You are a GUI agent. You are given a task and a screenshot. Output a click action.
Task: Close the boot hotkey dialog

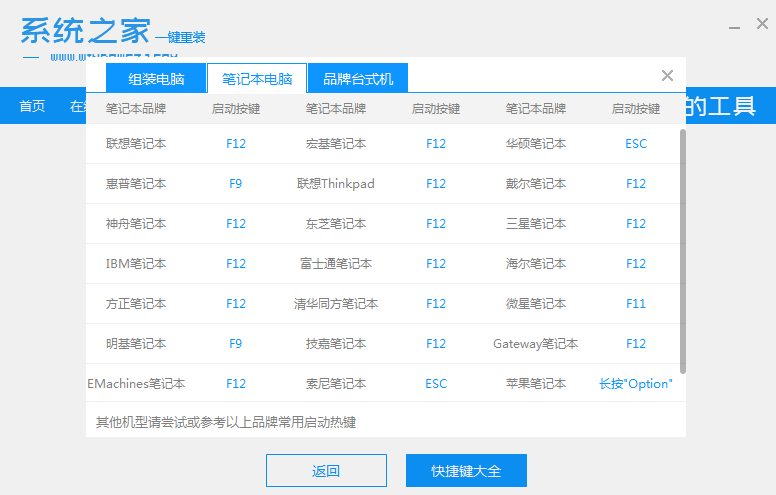[x=668, y=76]
